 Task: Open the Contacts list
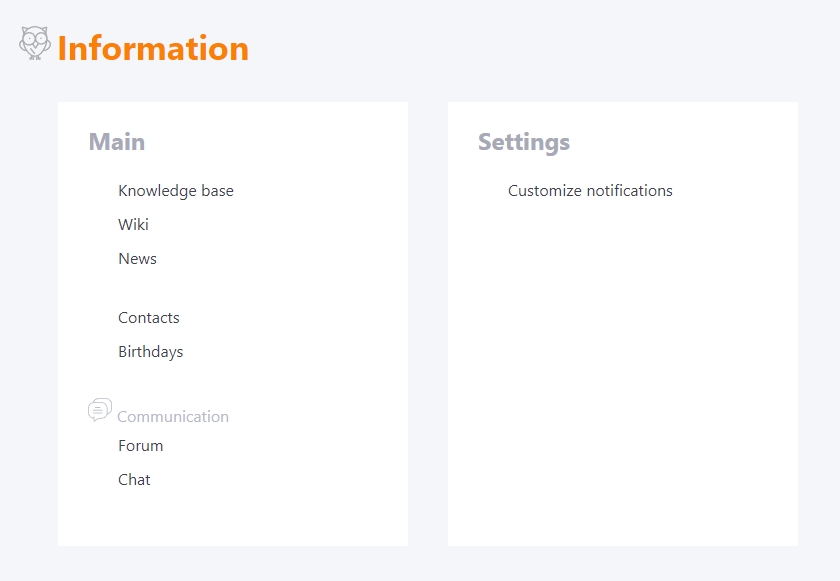(149, 318)
